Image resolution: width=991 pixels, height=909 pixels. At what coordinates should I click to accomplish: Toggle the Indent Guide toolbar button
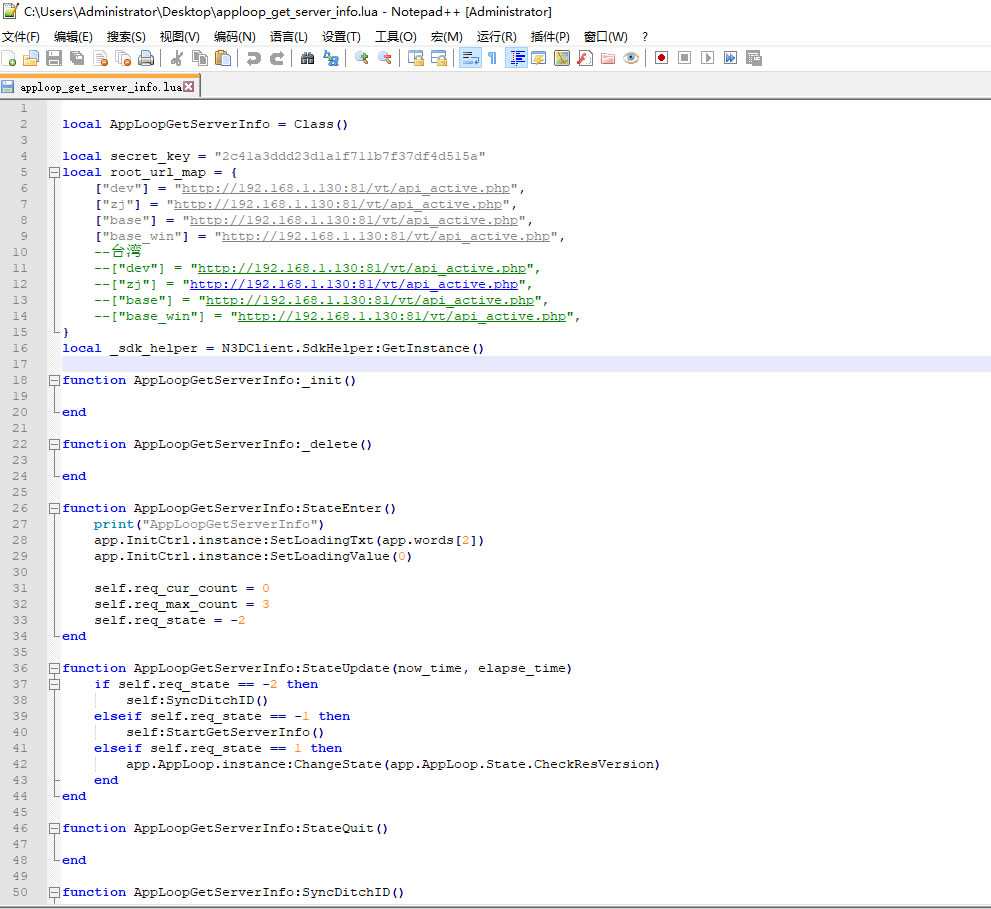[x=517, y=59]
